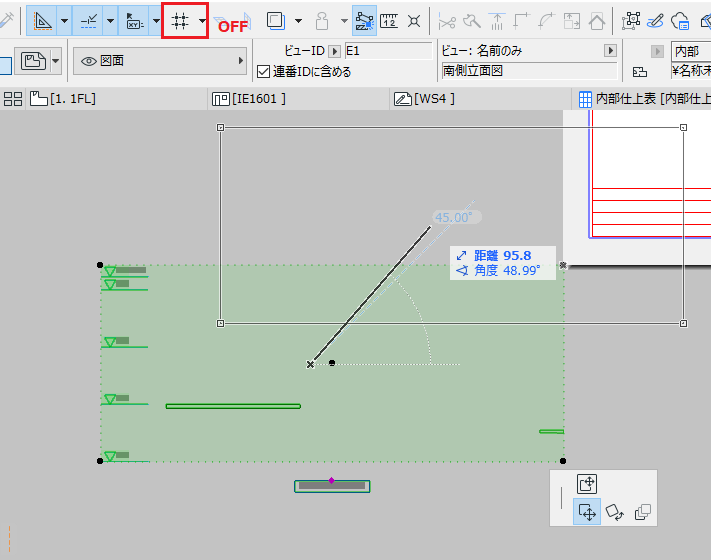Switch to the [1. 1FL] tab
Viewport: 711px width, 560px height.
pyautogui.click(x=63, y=98)
